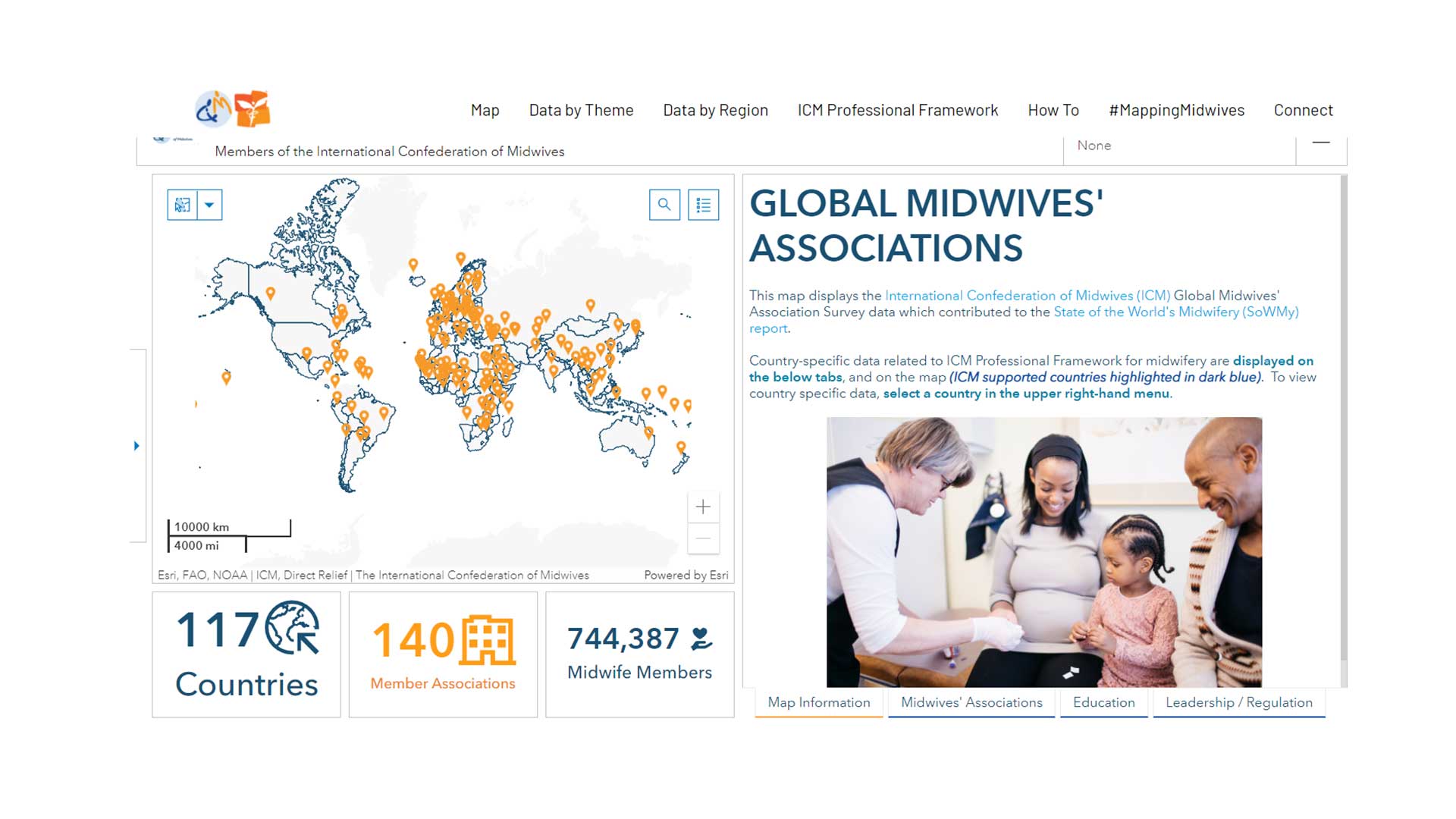This screenshot has width=1456, height=819.
Task: Click the map search magnifier icon
Action: tap(664, 205)
